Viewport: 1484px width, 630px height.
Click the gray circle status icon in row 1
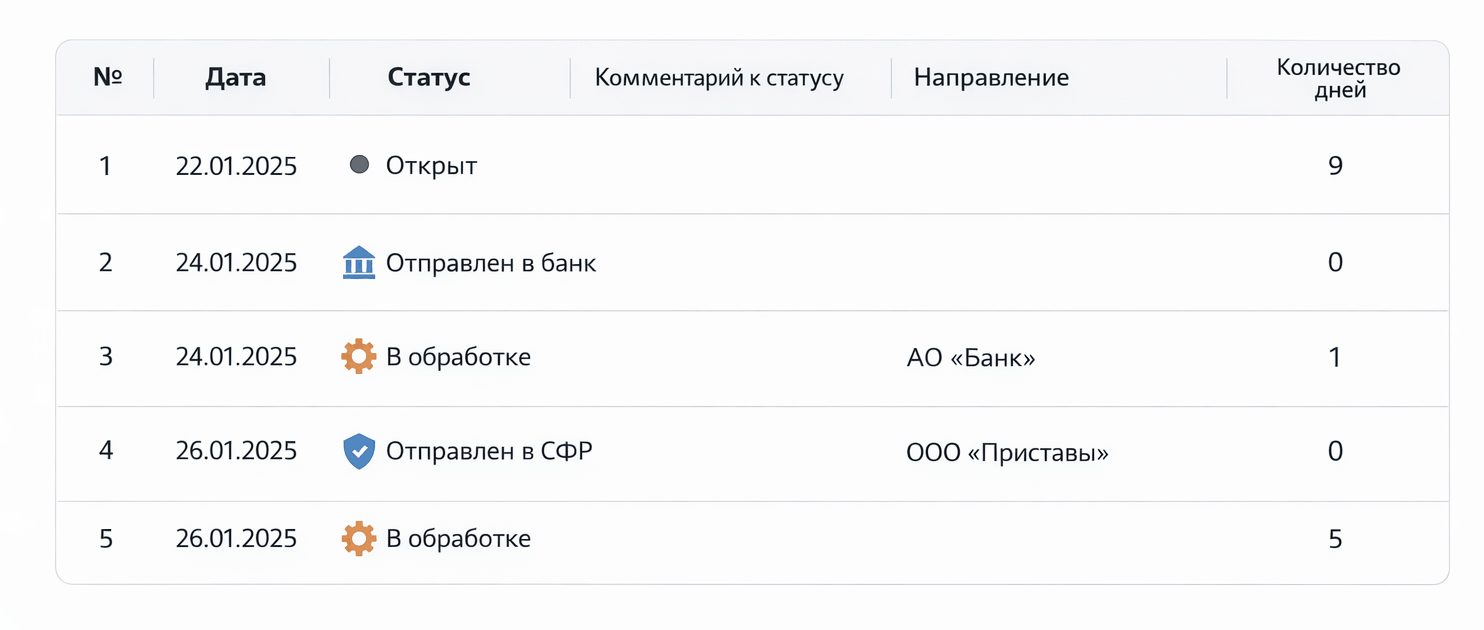tap(358, 165)
